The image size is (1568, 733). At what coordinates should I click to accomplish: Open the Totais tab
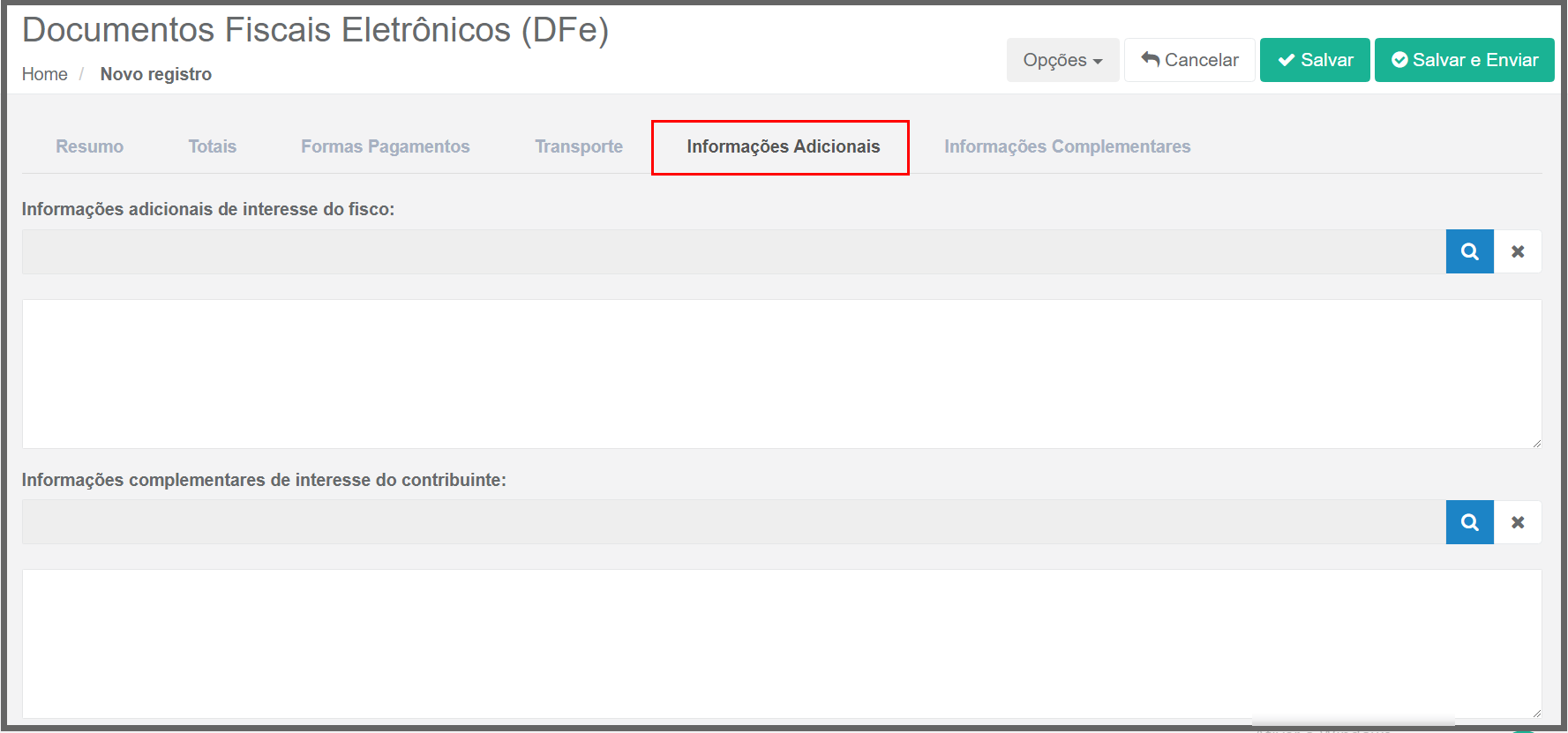[212, 146]
